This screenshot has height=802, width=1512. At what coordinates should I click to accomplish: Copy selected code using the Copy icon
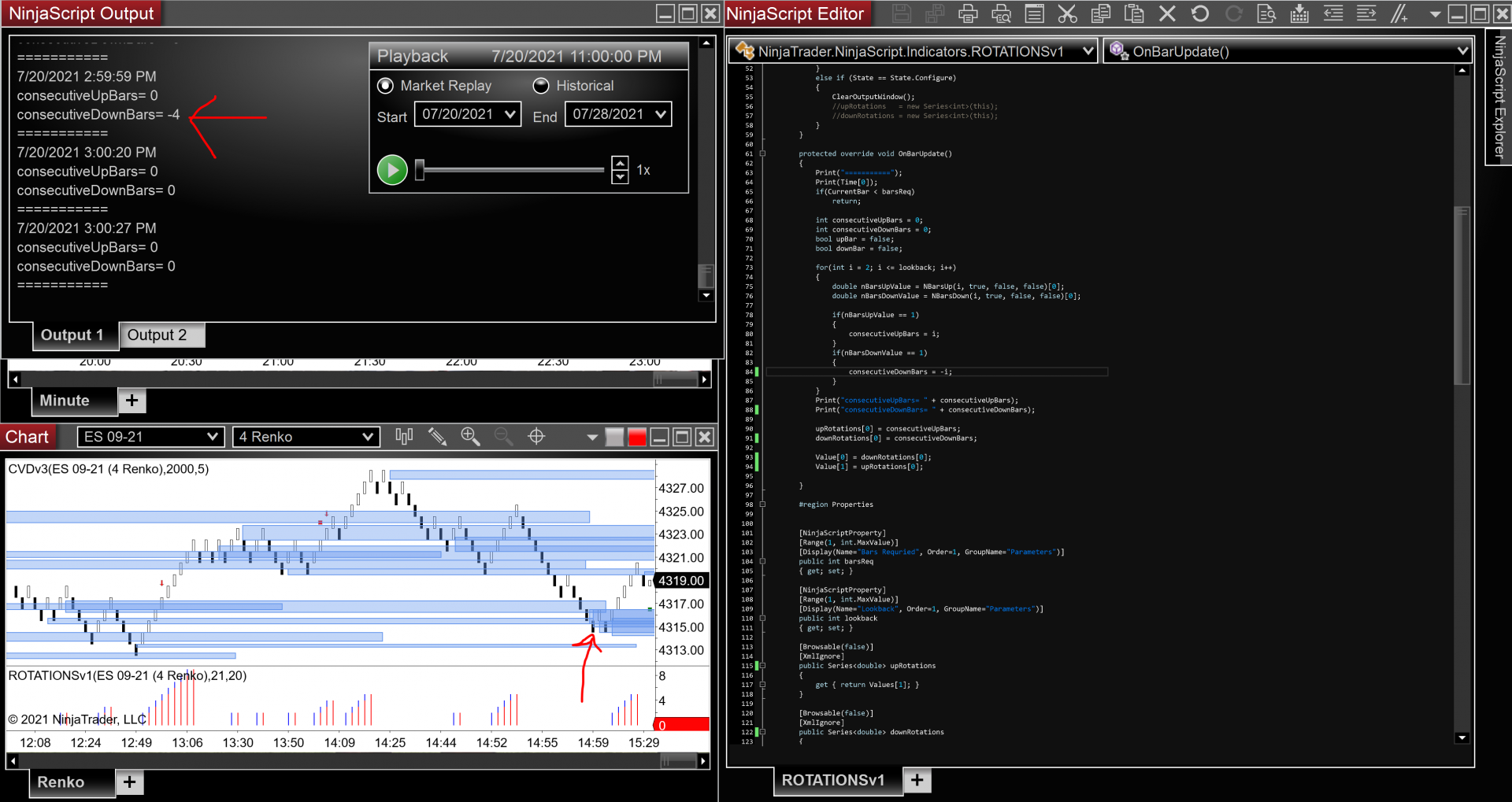1101,13
